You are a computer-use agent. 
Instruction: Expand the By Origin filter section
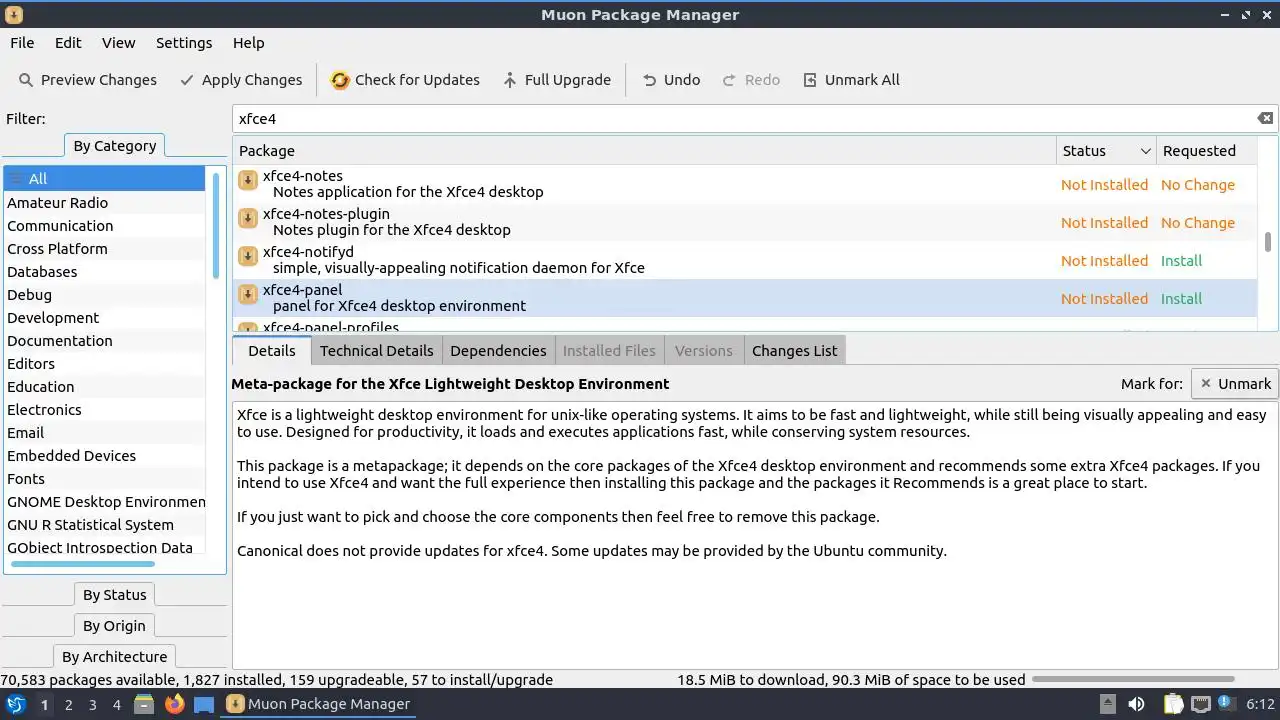(114, 626)
